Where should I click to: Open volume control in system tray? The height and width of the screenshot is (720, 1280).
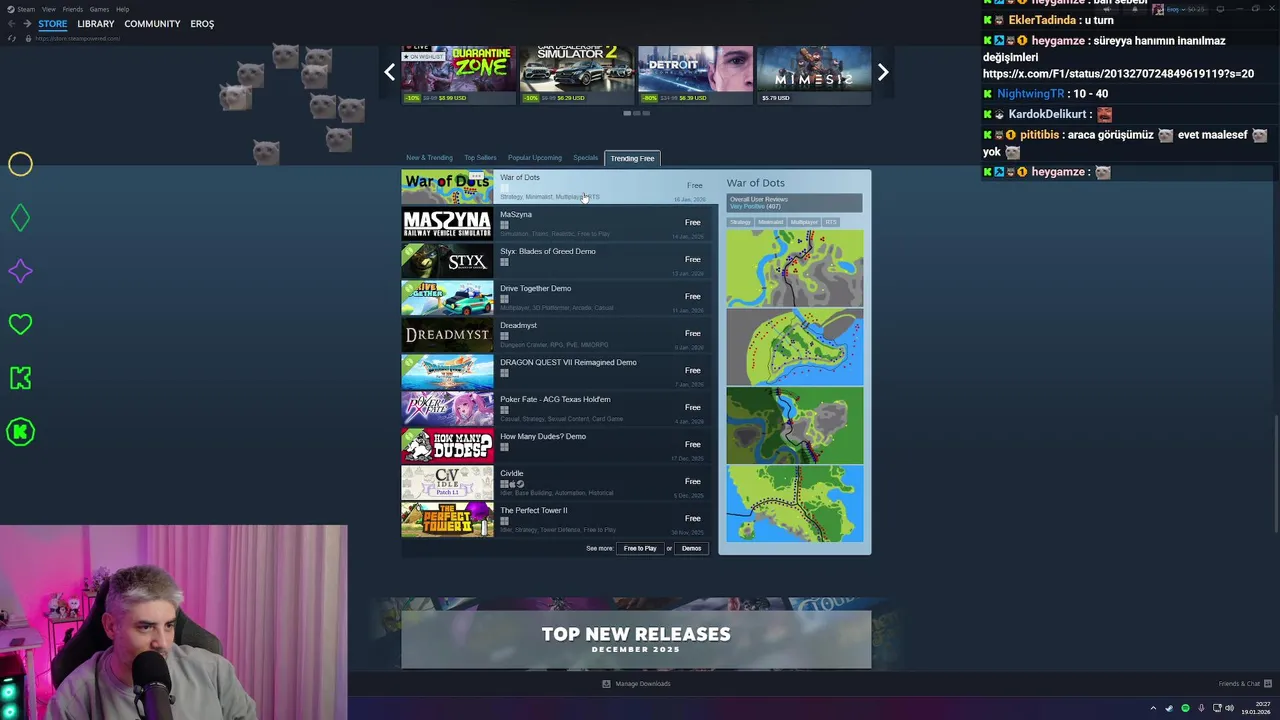(1230, 708)
